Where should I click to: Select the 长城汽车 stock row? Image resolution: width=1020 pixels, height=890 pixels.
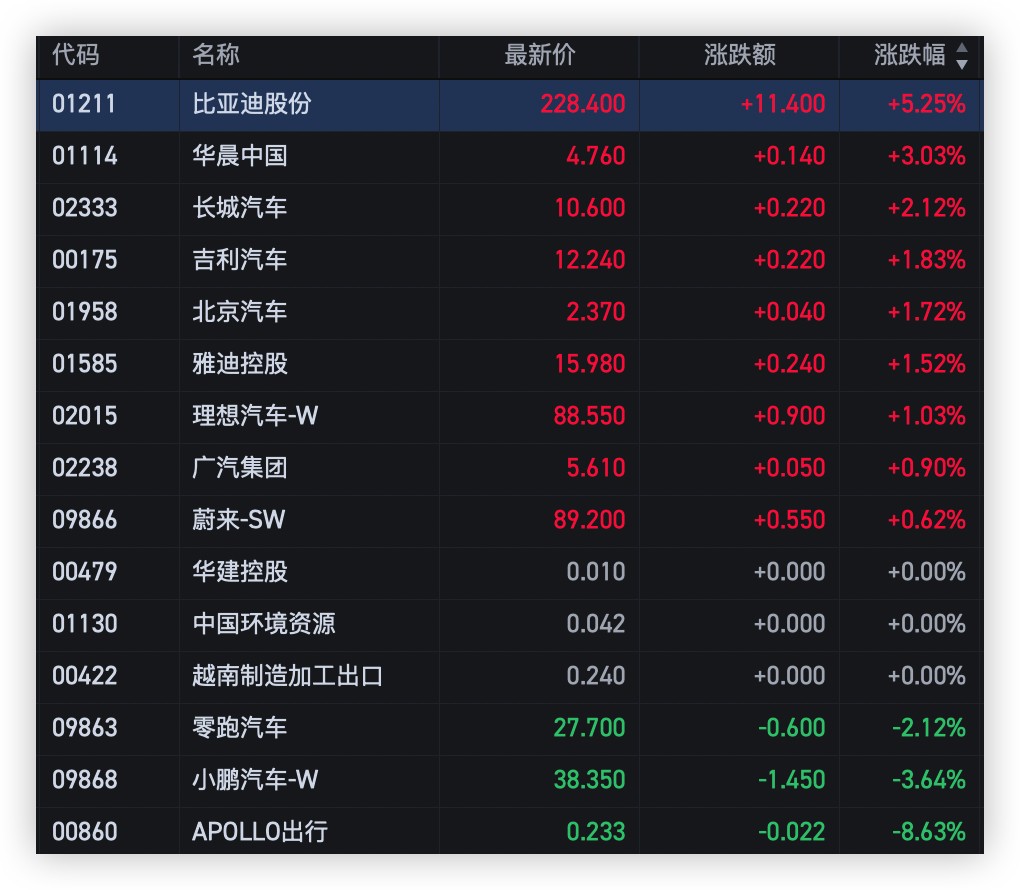(240, 208)
